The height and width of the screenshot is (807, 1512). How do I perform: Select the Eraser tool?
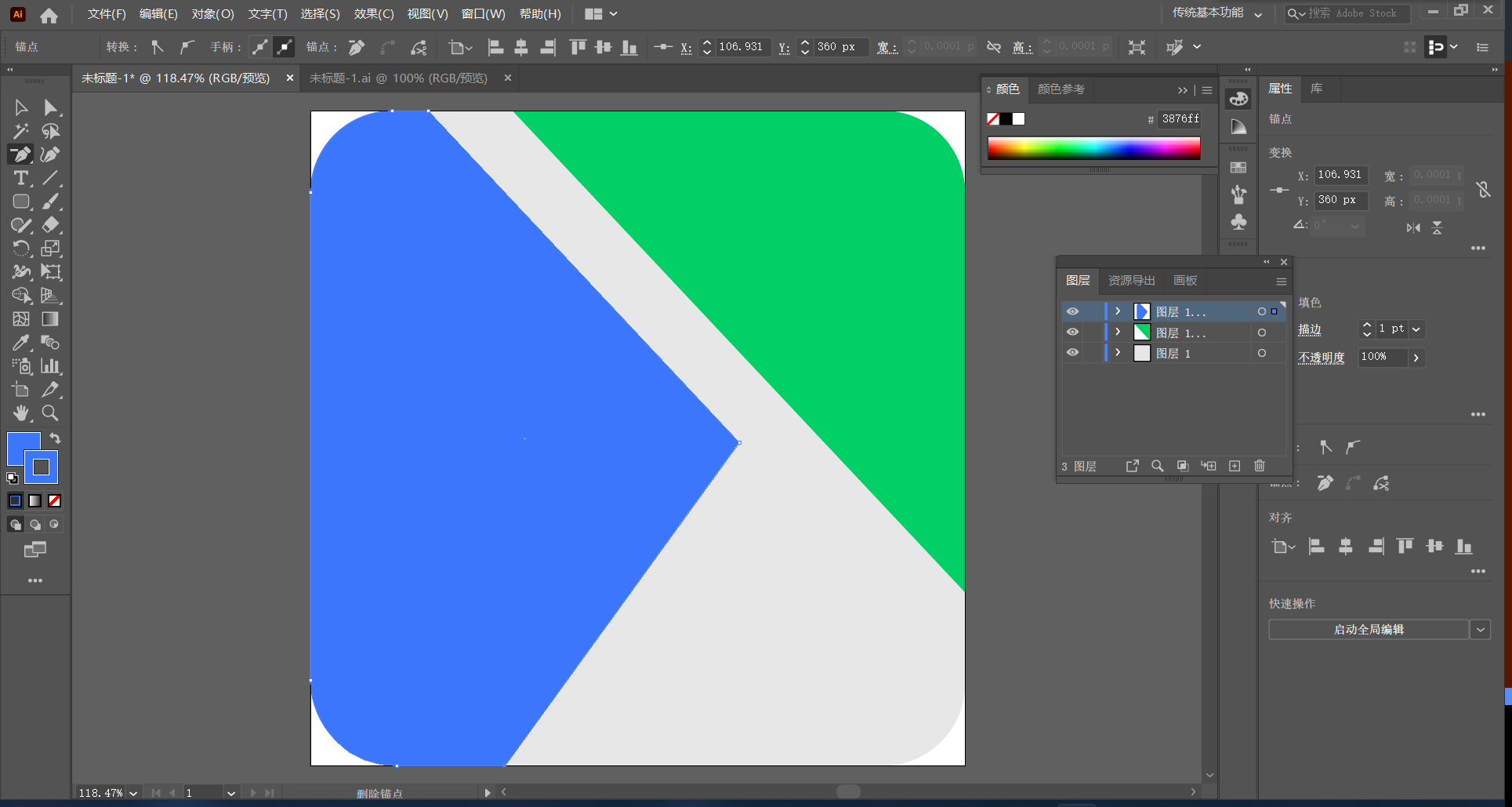[x=50, y=225]
